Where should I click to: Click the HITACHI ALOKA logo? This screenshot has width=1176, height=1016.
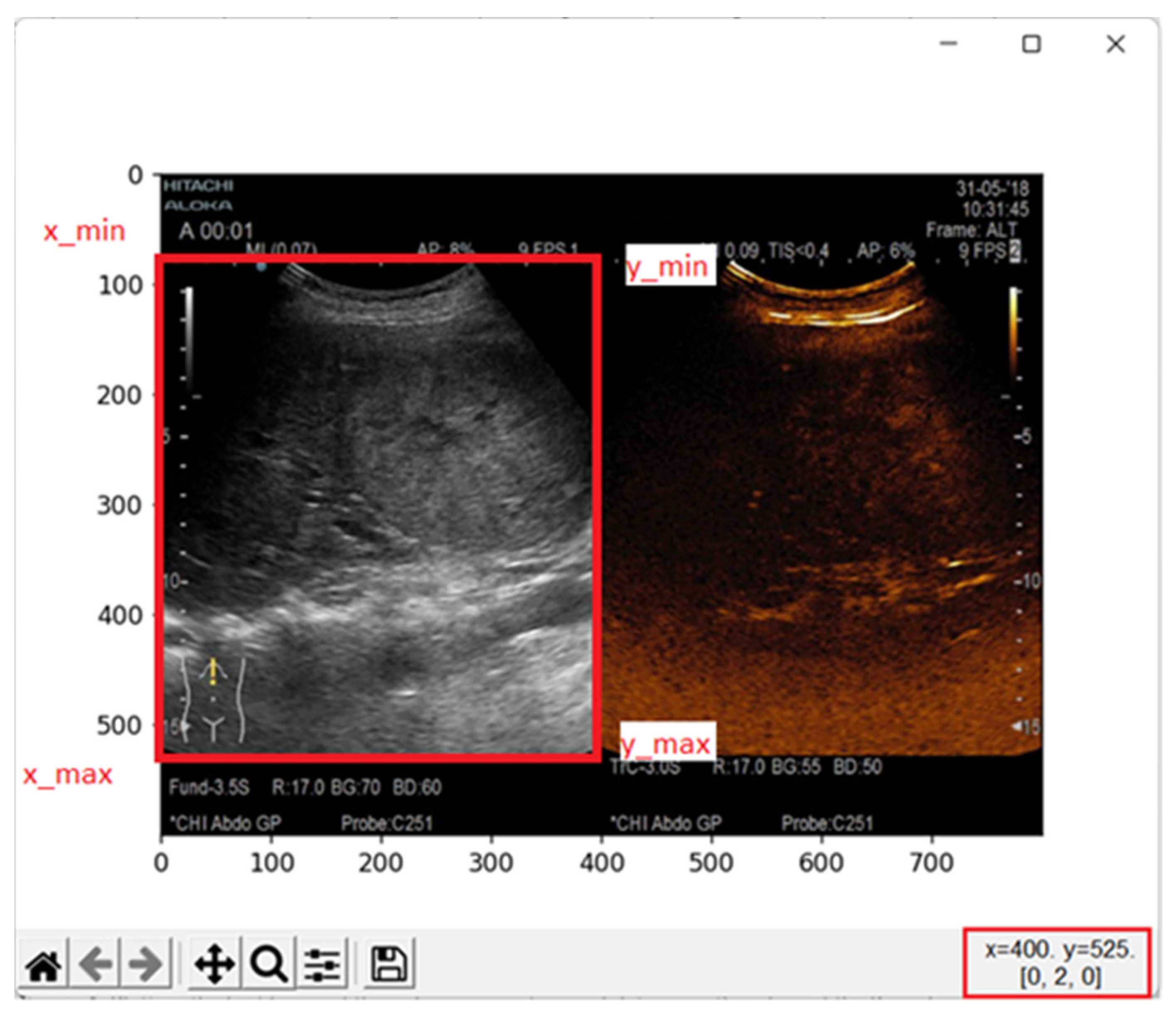point(198,195)
